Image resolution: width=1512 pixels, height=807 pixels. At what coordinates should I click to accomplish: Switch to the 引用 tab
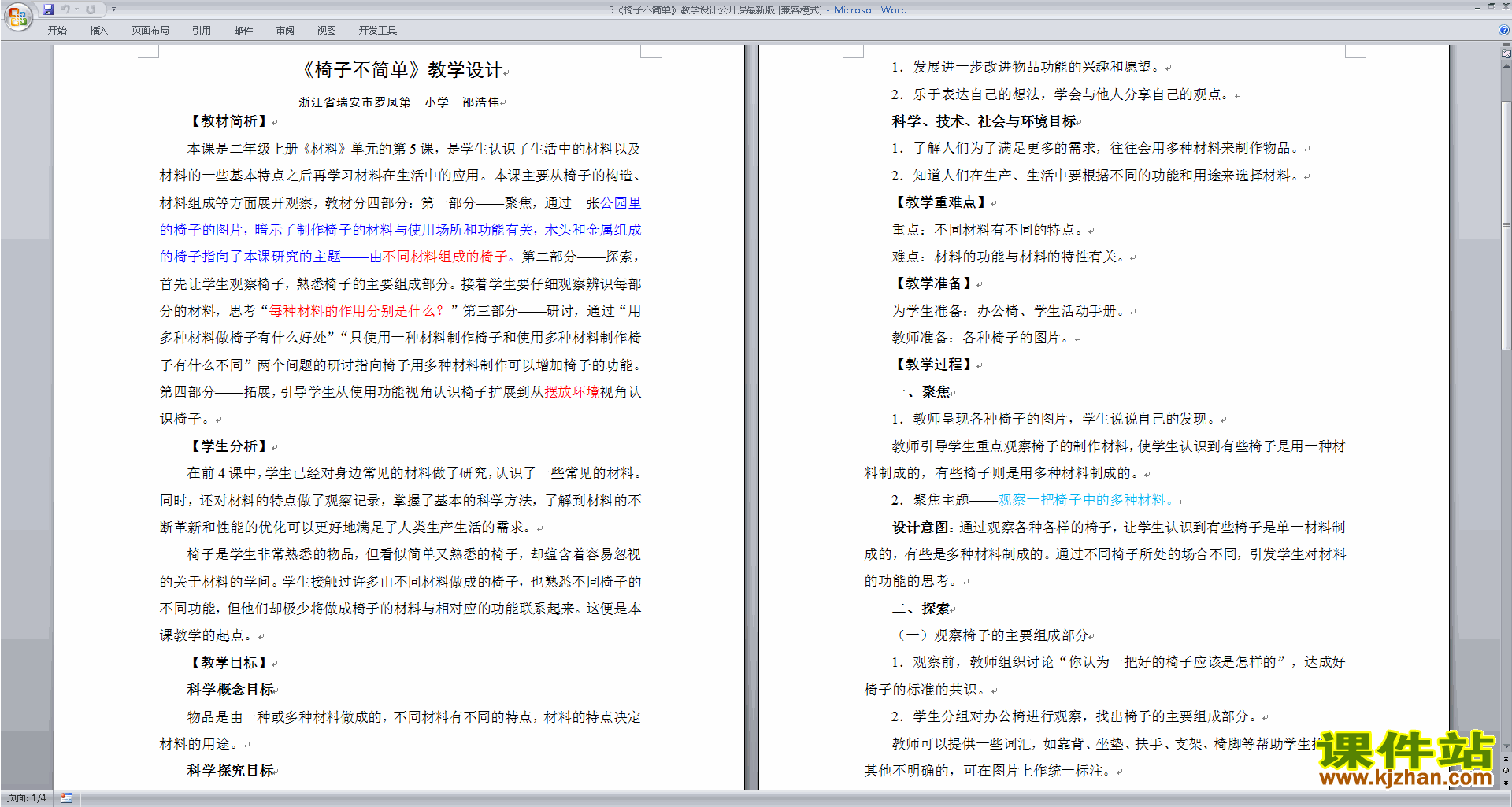(x=202, y=31)
